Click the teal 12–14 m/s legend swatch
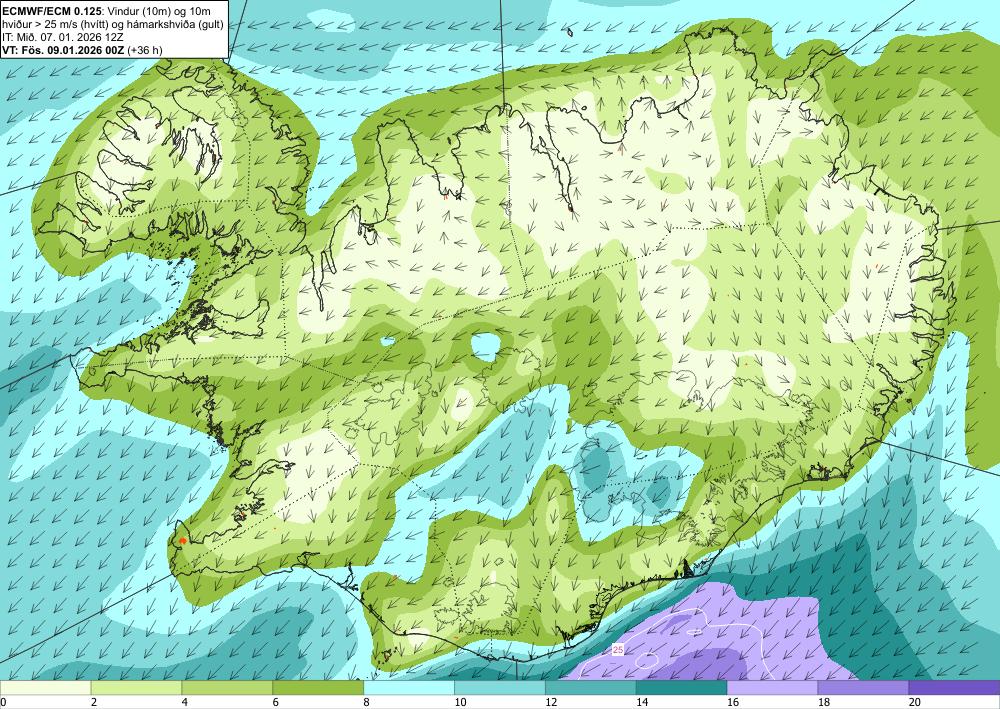The width and height of the screenshot is (1000, 709). click(x=591, y=687)
